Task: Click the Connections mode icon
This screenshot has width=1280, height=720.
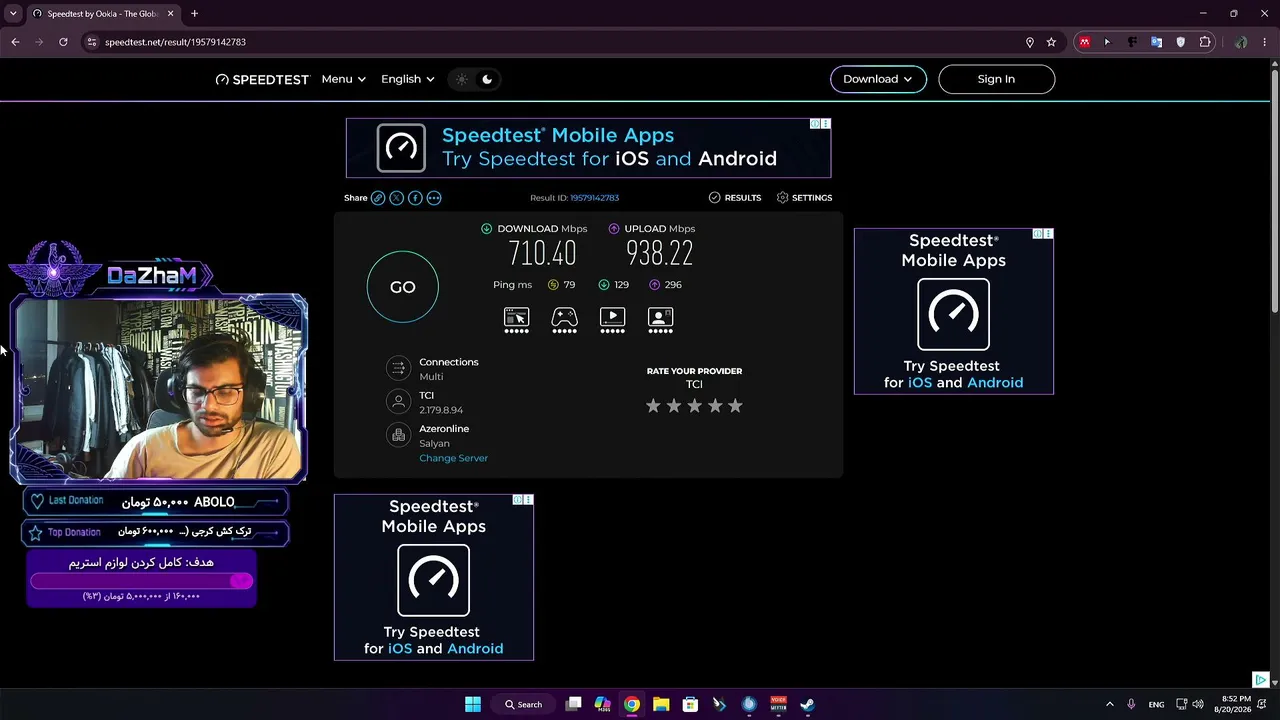Action: click(x=398, y=368)
